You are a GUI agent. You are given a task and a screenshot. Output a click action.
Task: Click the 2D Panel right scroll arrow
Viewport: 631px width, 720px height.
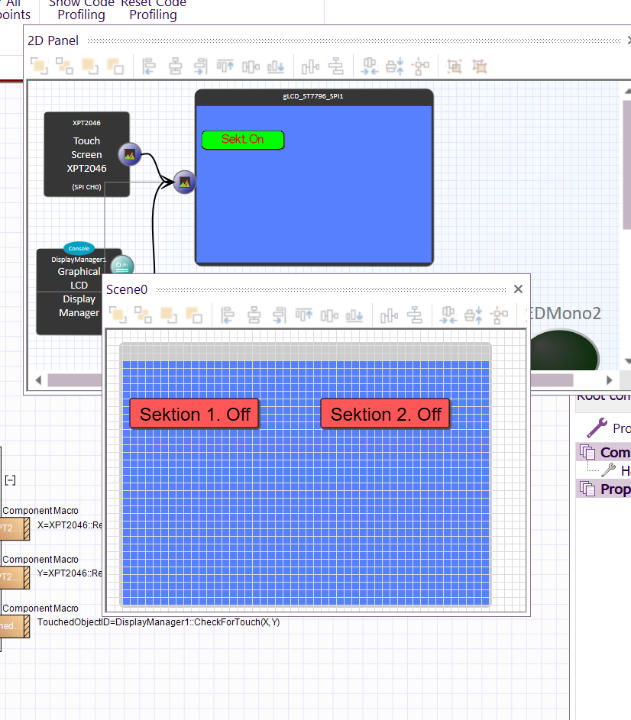pyautogui.click(x=609, y=380)
